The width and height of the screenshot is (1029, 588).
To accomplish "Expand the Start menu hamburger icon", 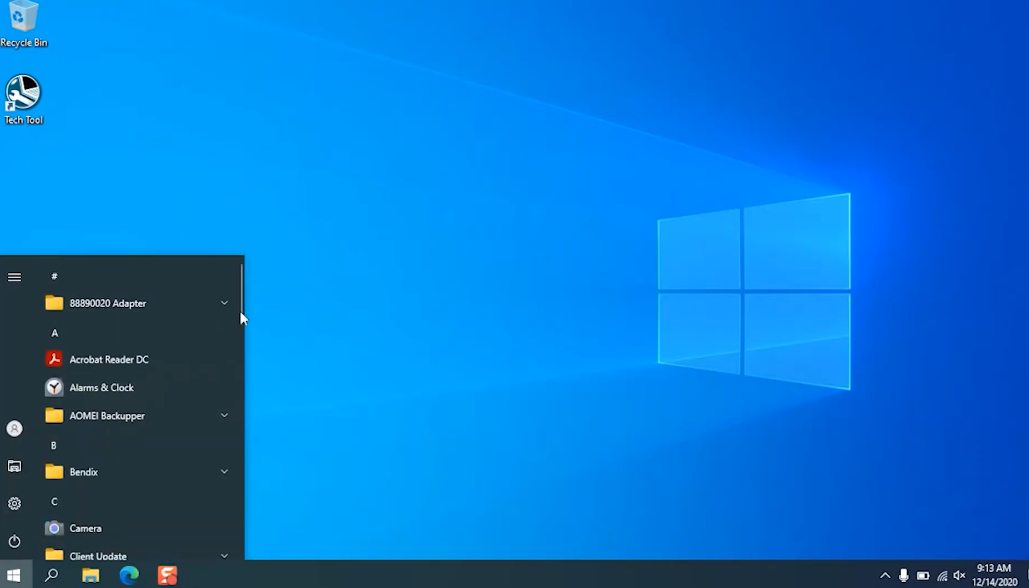I will [x=14, y=277].
